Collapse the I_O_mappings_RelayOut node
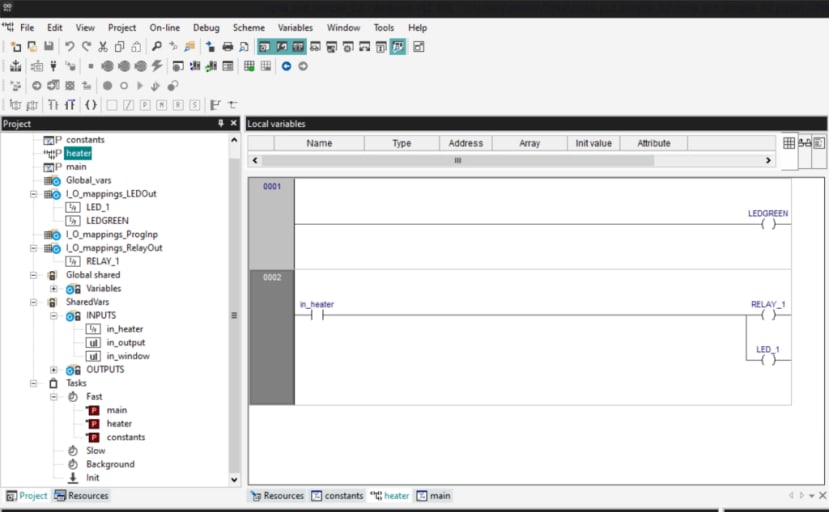 [x=33, y=248]
